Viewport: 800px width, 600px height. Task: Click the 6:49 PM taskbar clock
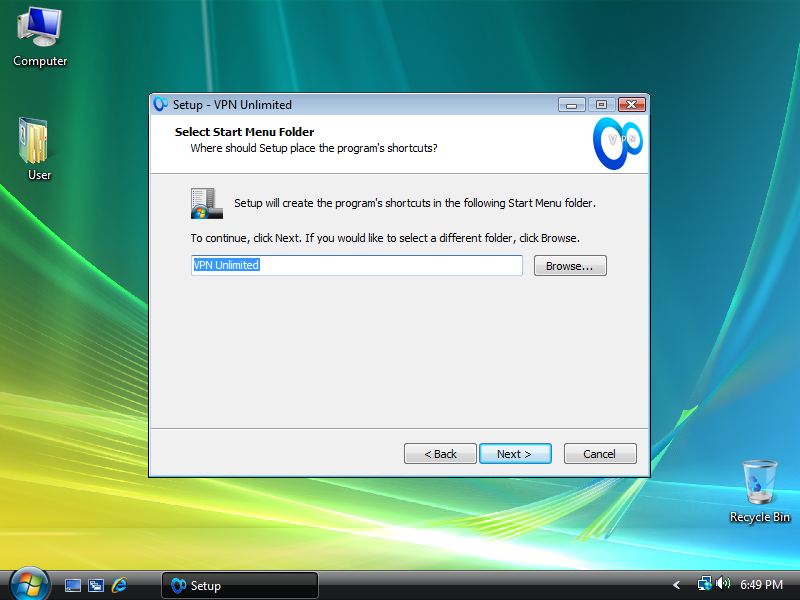point(761,585)
